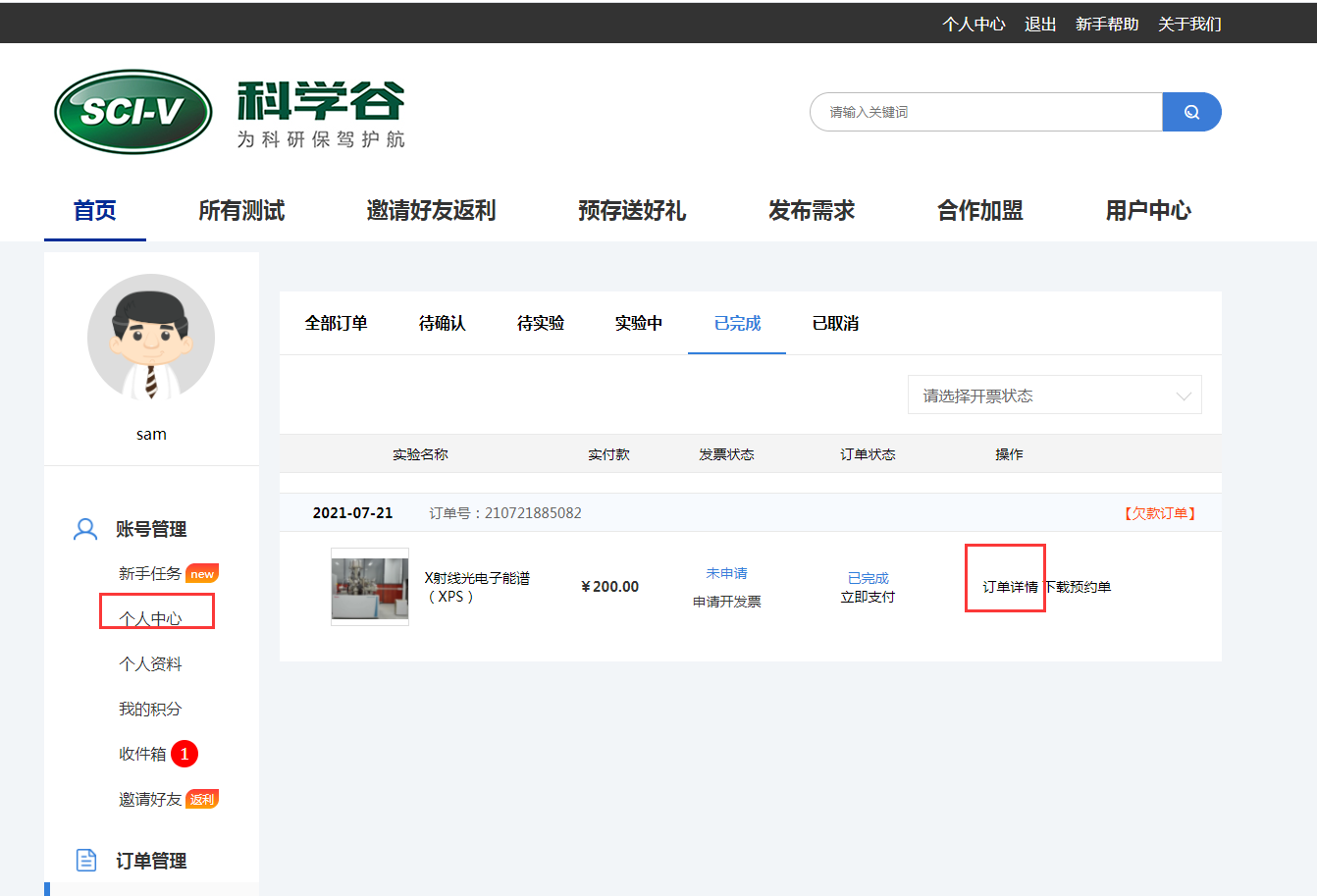Click the account management person icon

(x=85, y=530)
